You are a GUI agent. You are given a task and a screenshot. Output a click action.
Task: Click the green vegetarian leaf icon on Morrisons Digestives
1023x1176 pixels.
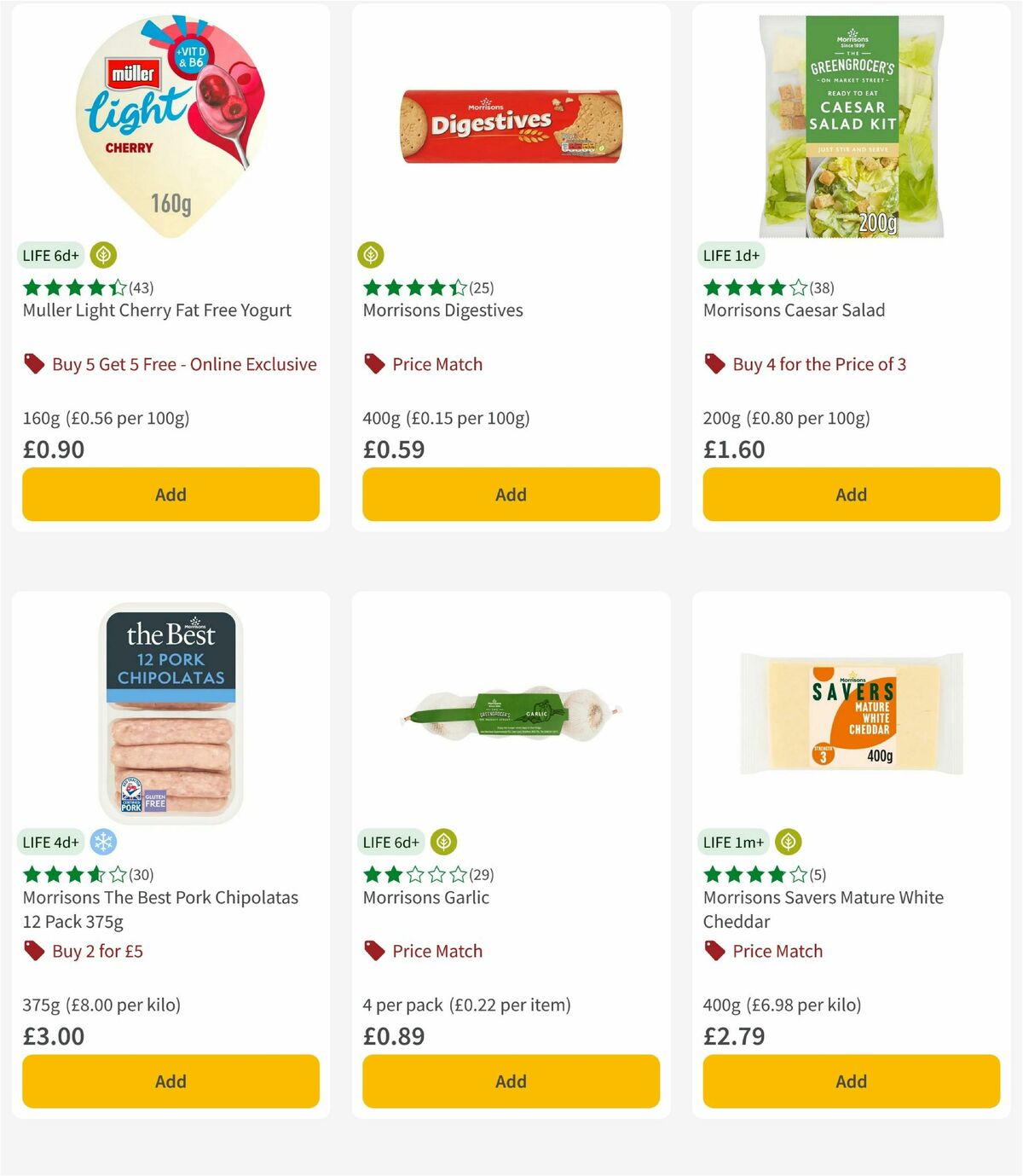pos(371,254)
